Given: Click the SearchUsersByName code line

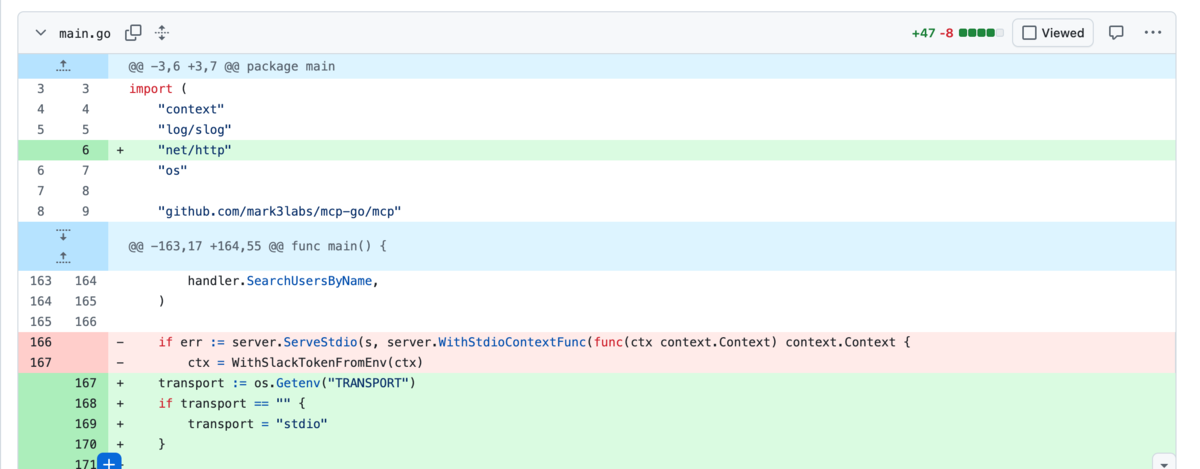Looking at the screenshot, I should point(283,281).
